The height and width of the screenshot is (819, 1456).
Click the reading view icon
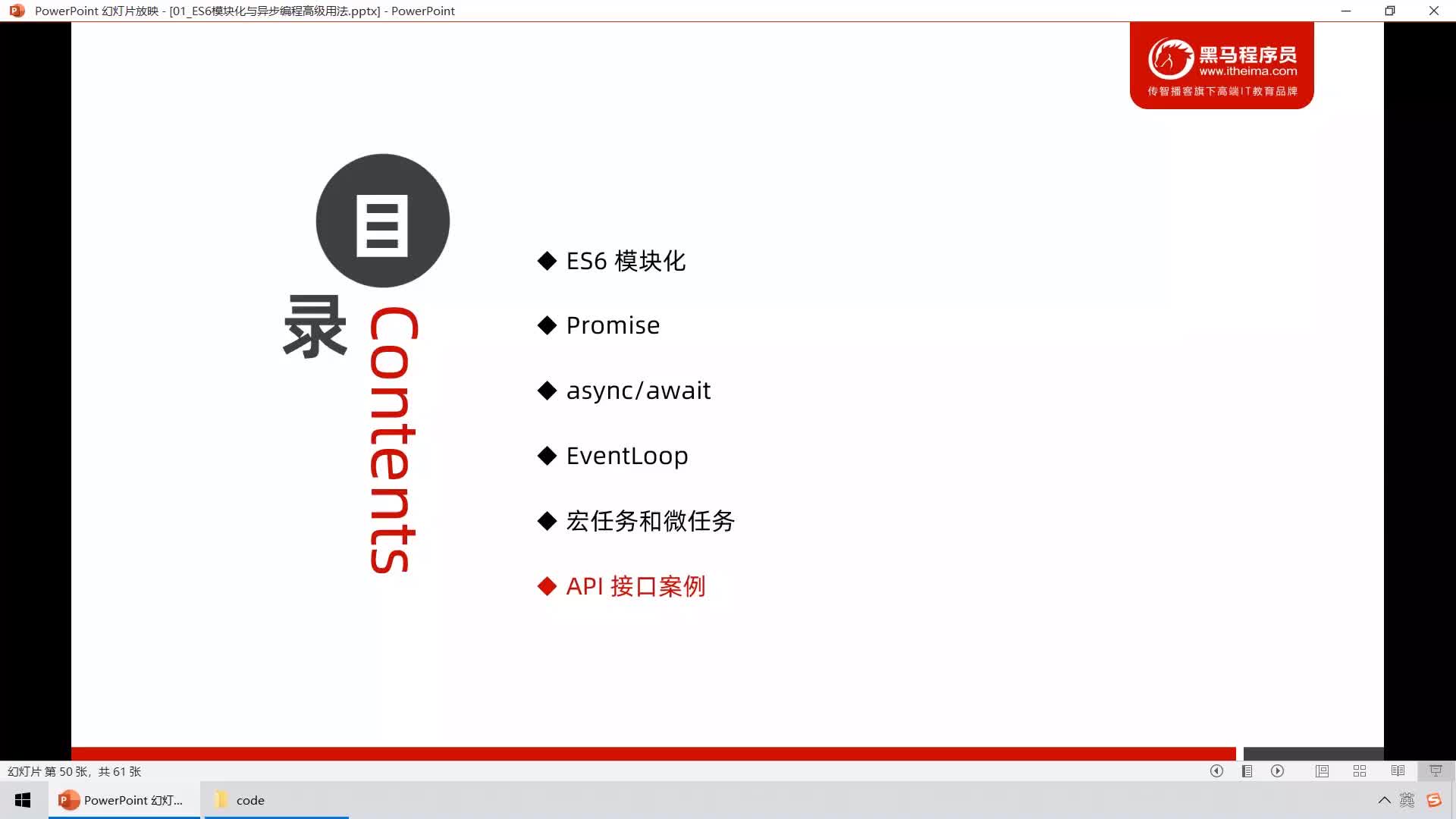click(x=1398, y=771)
